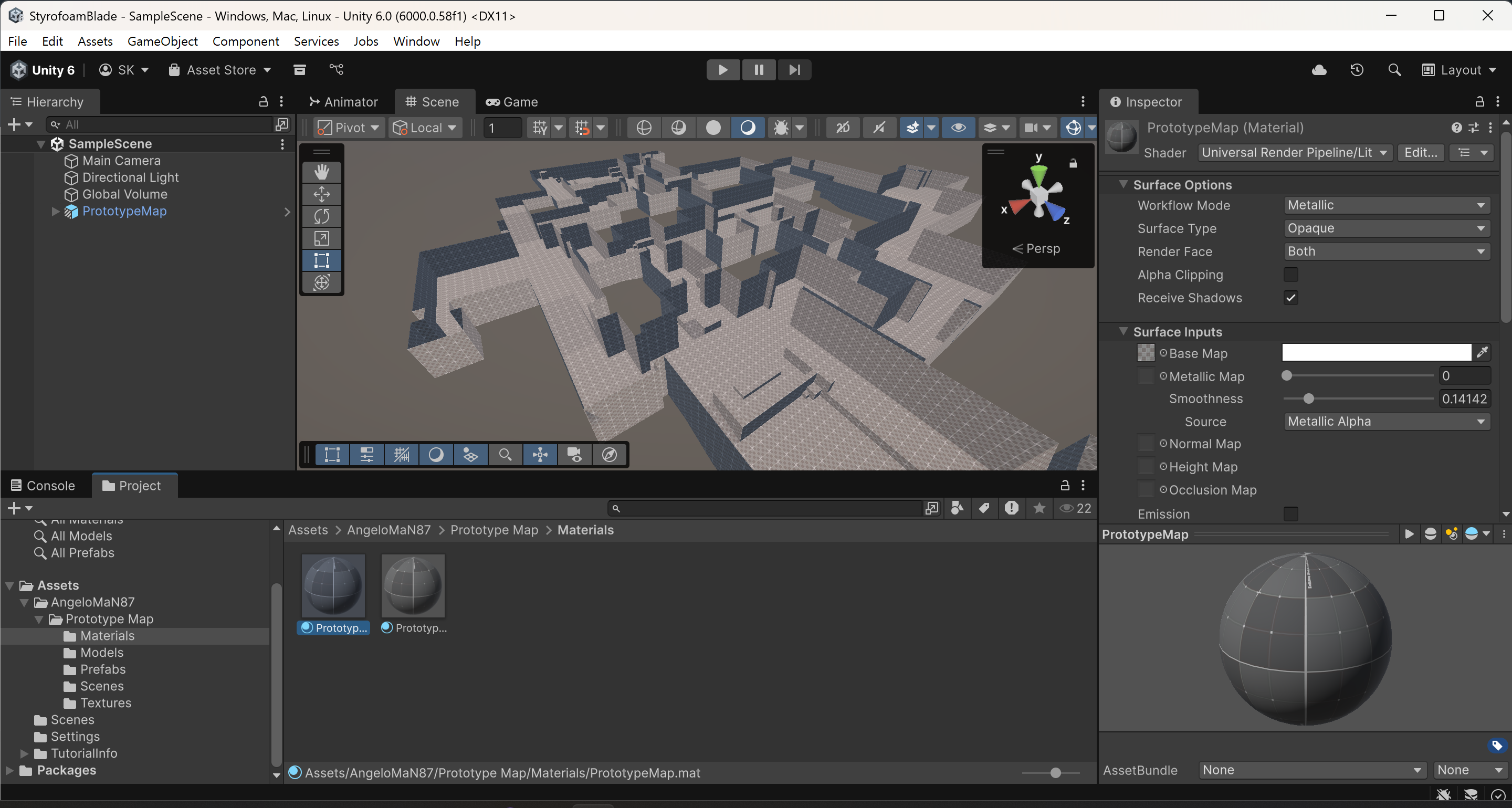This screenshot has width=1512, height=808.
Task: Open the Undo History icon
Action: (x=1357, y=70)
